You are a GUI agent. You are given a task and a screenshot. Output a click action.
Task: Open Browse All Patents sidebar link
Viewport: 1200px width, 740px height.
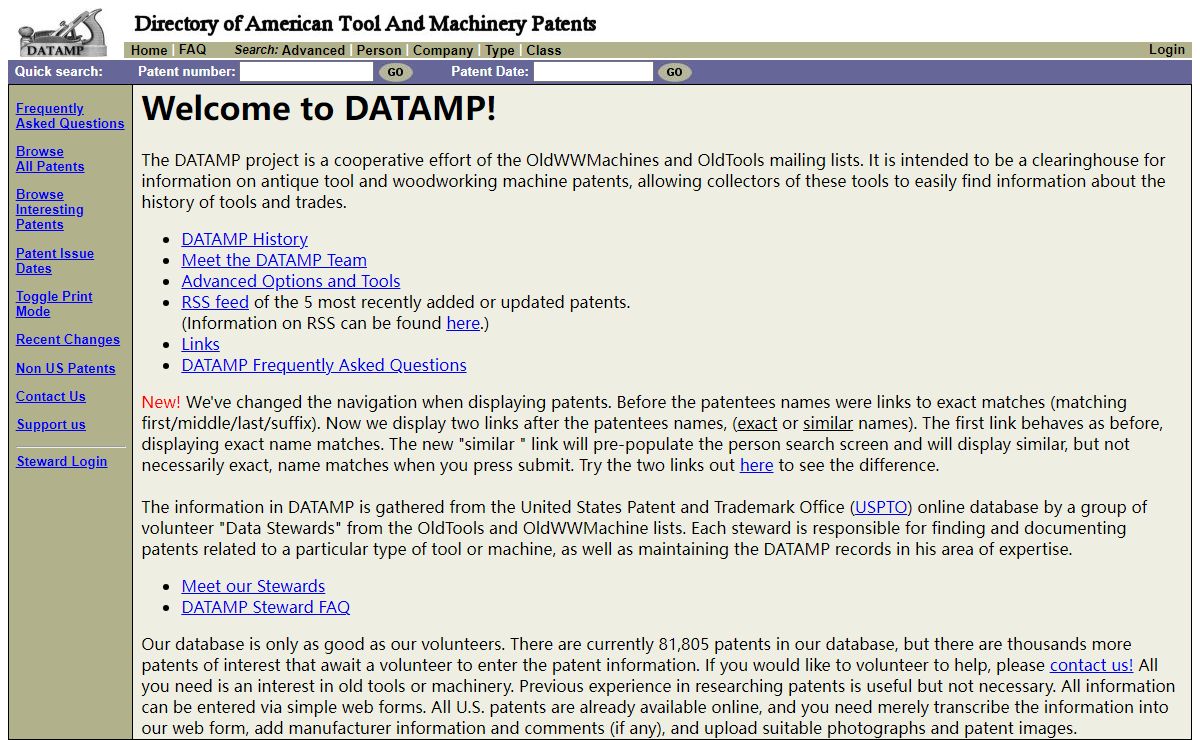click(x=50, y=159)
